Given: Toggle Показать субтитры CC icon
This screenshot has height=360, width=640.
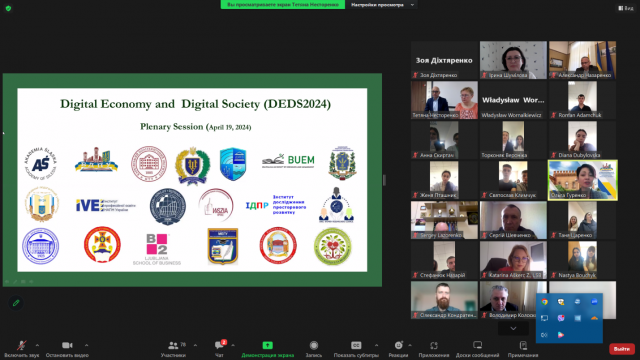Looking at the screenshot, I should tap(356, 345).
